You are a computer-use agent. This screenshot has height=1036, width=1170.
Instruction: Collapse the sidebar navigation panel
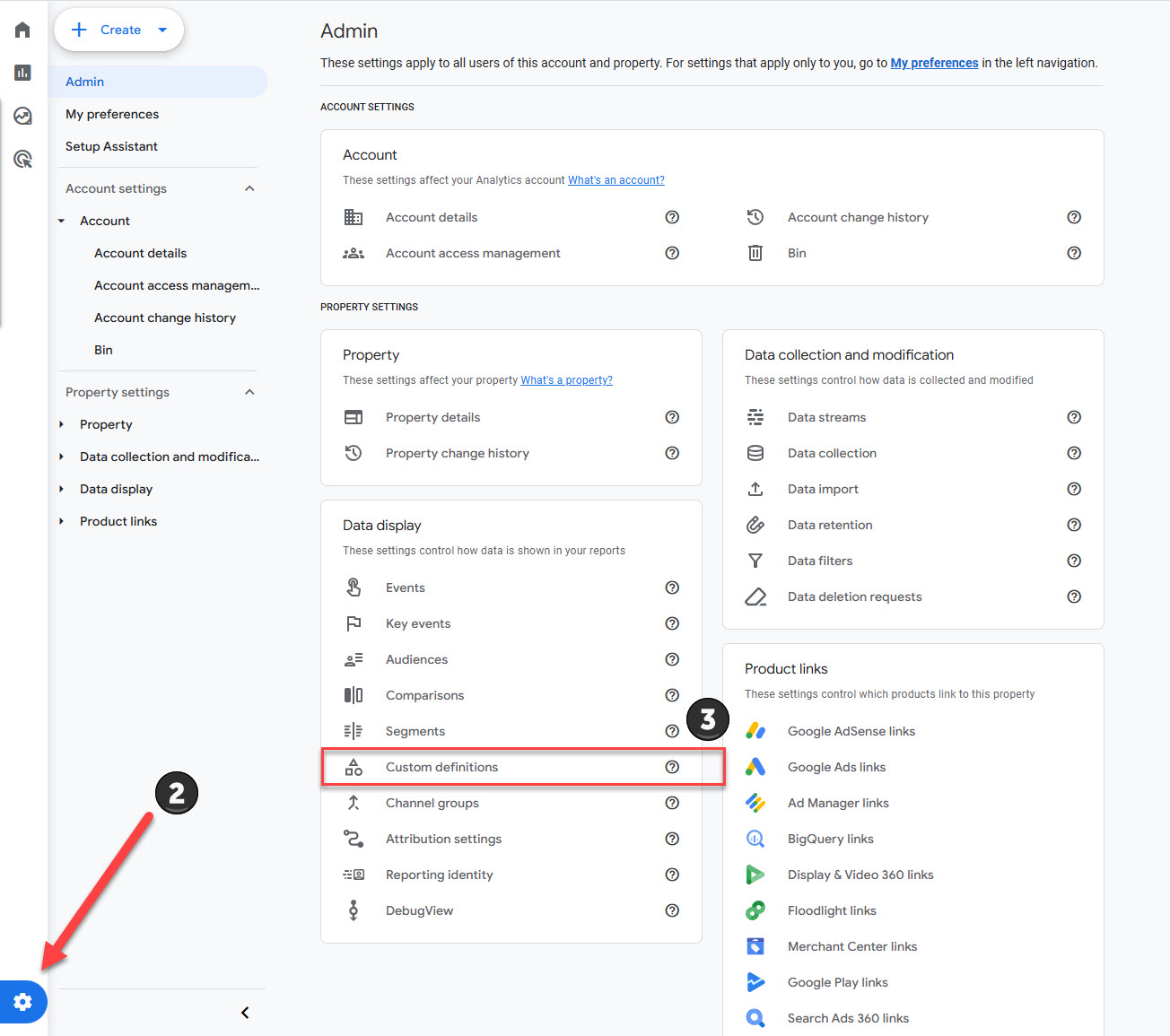tap(245, 1013)
